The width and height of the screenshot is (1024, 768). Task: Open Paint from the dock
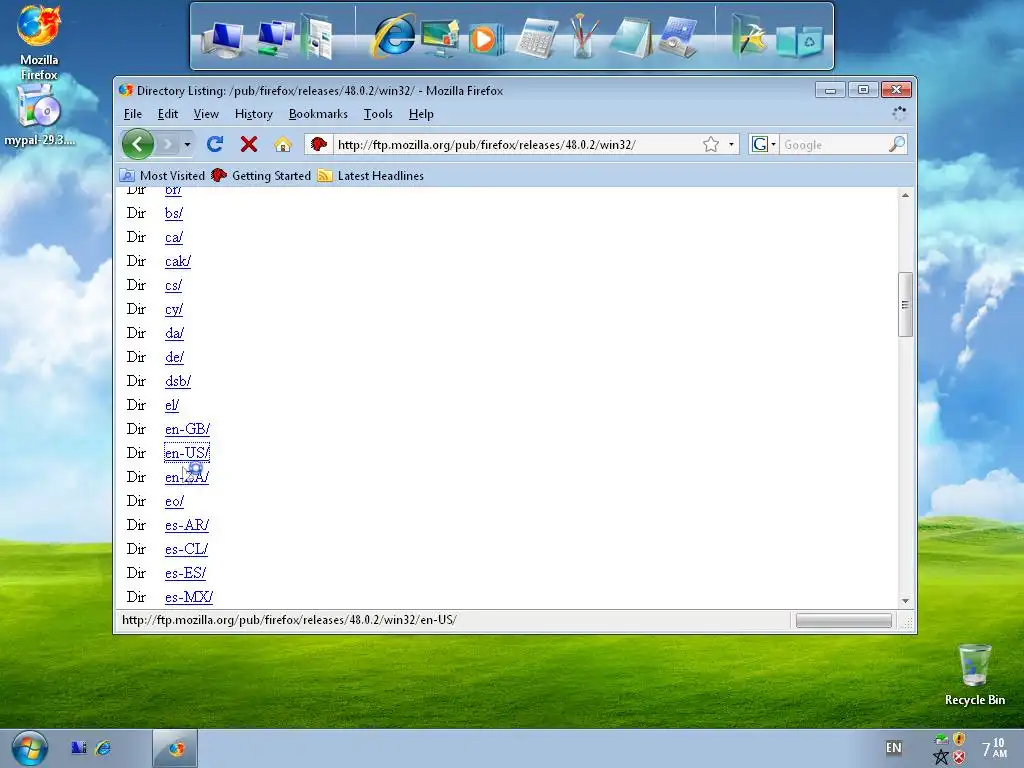click(x=584, y=37)
